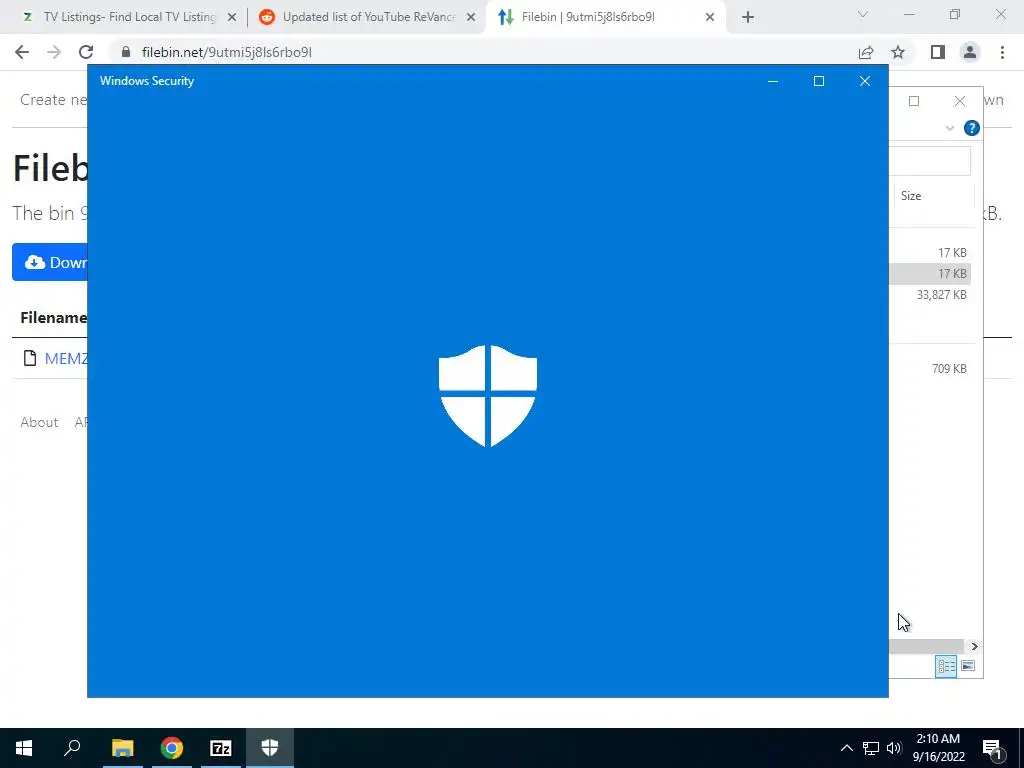
Task: Show hidden system tray icons
Action: [x=846, y=748]
